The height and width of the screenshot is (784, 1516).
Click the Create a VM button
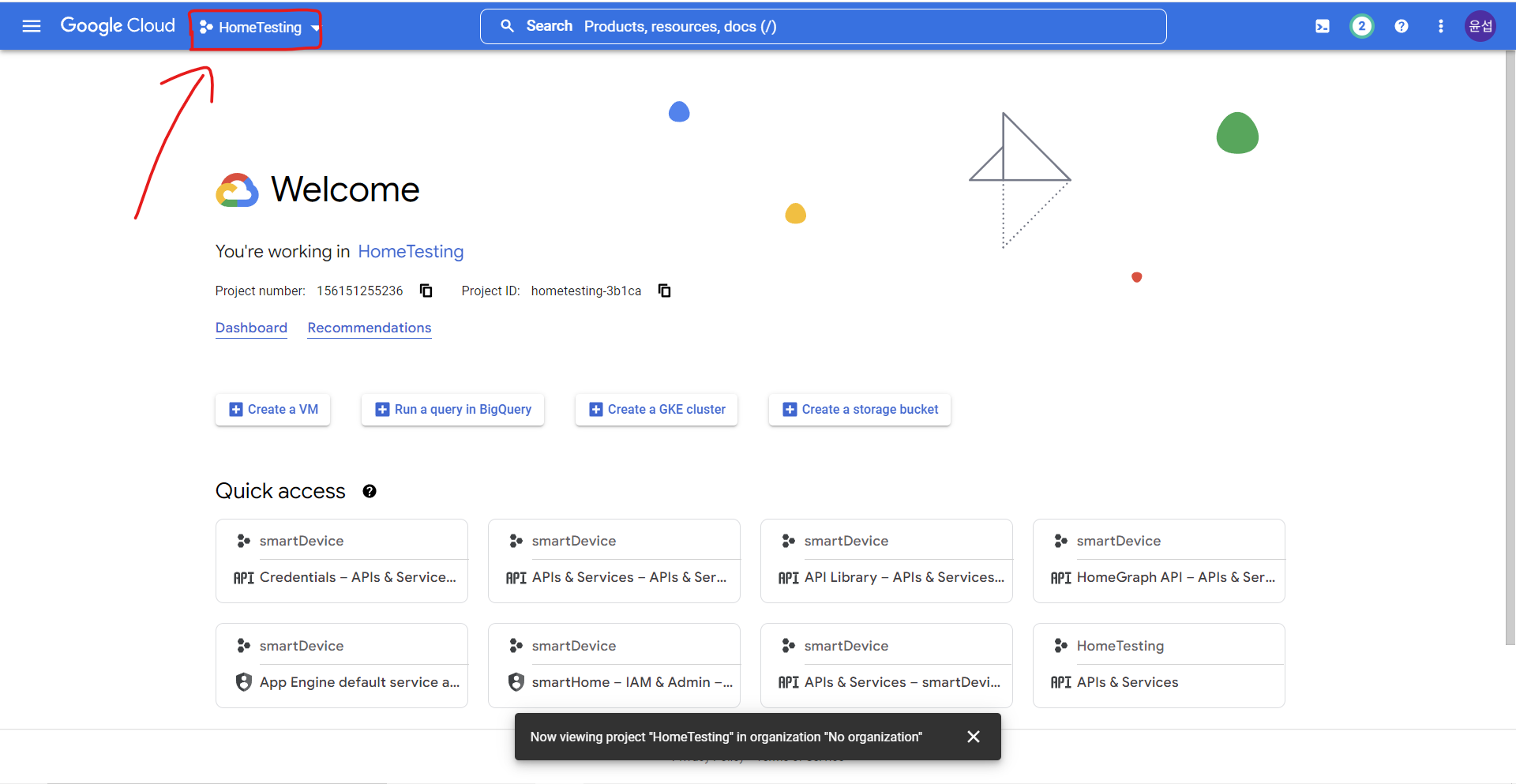[273, 409]
